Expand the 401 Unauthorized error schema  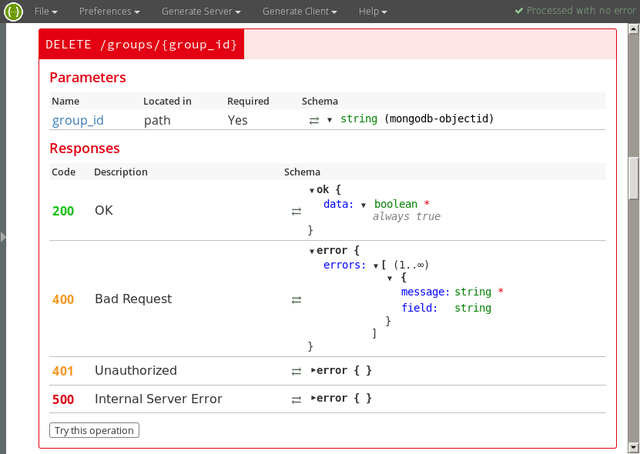point(313,370)
